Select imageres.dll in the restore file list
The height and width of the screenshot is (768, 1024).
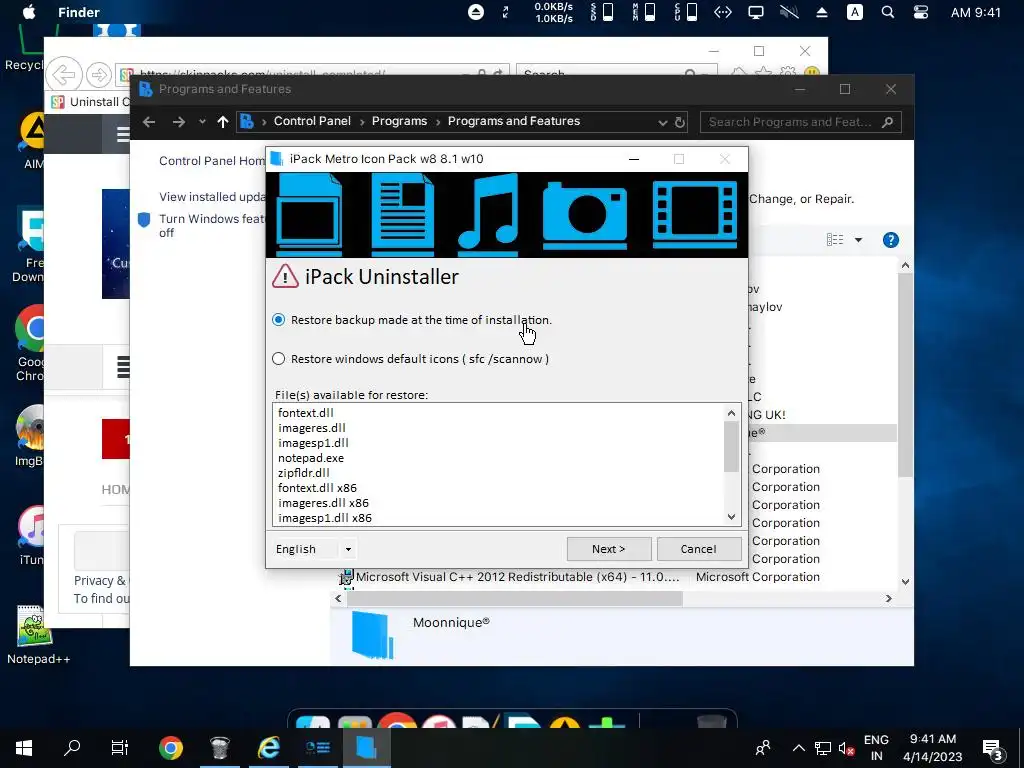[312, 428]
